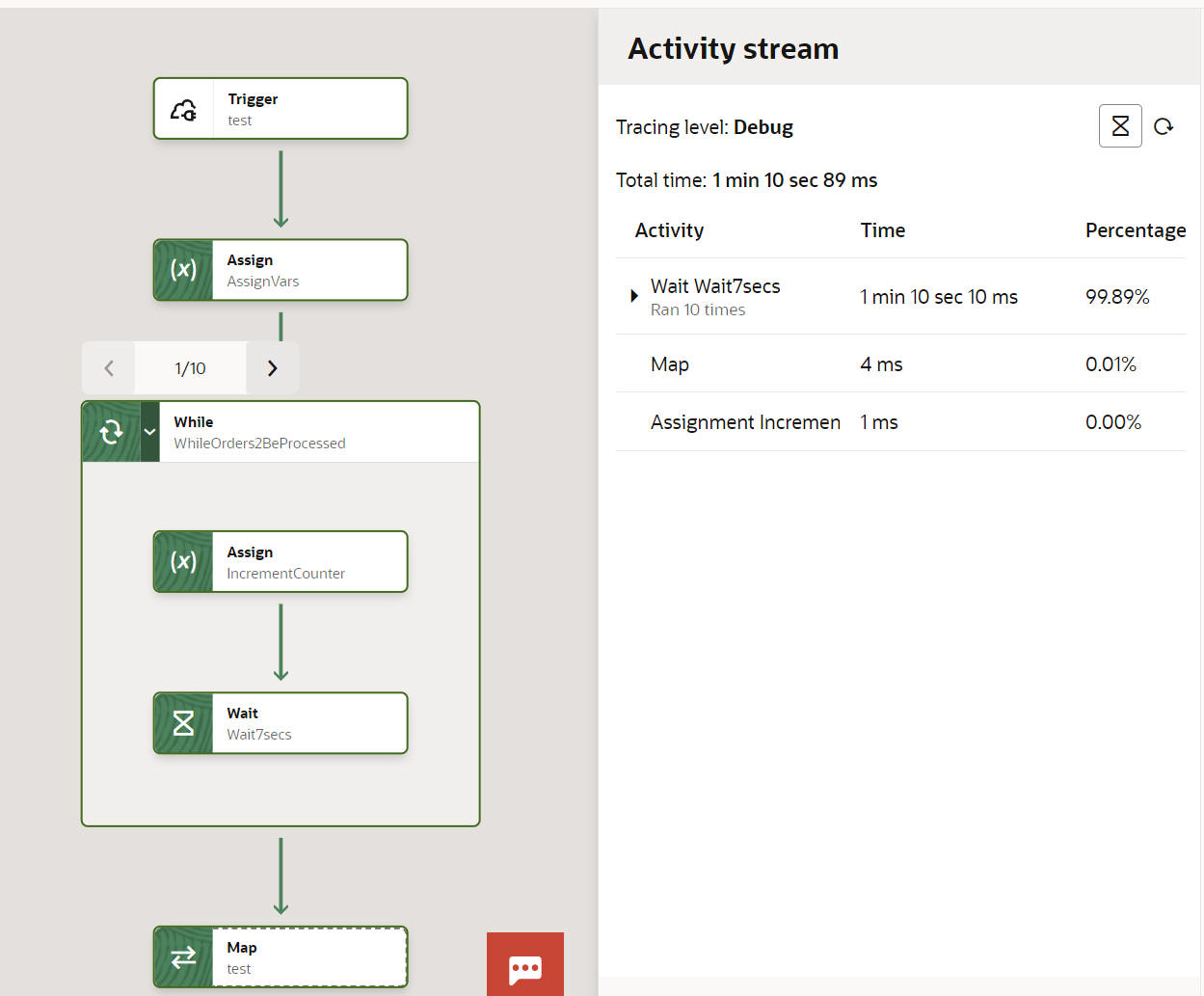The image size is (1204, 996).
Task: Click the Percentage column header
Action: click(1135, 230)
